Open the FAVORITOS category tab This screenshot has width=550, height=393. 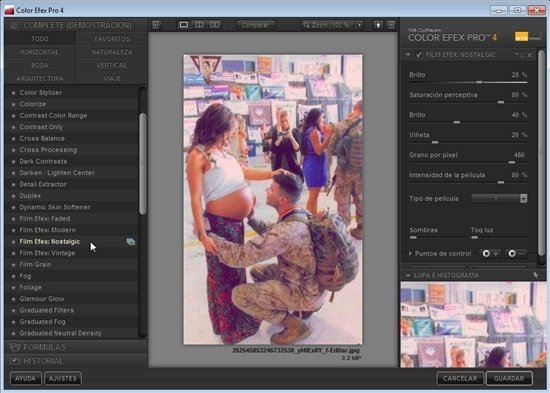(112, 39)
